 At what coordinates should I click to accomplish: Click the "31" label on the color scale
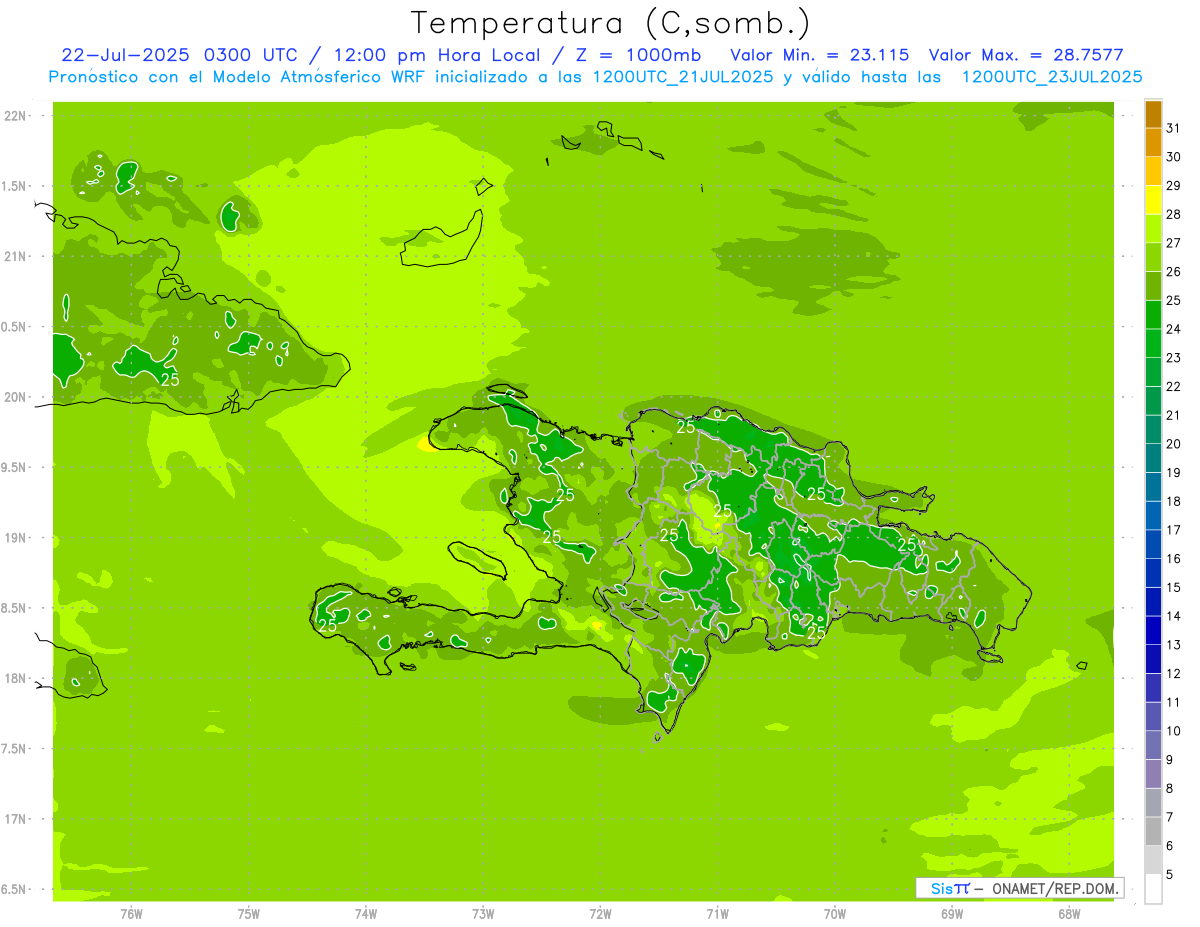click(x=1174, y=128)
